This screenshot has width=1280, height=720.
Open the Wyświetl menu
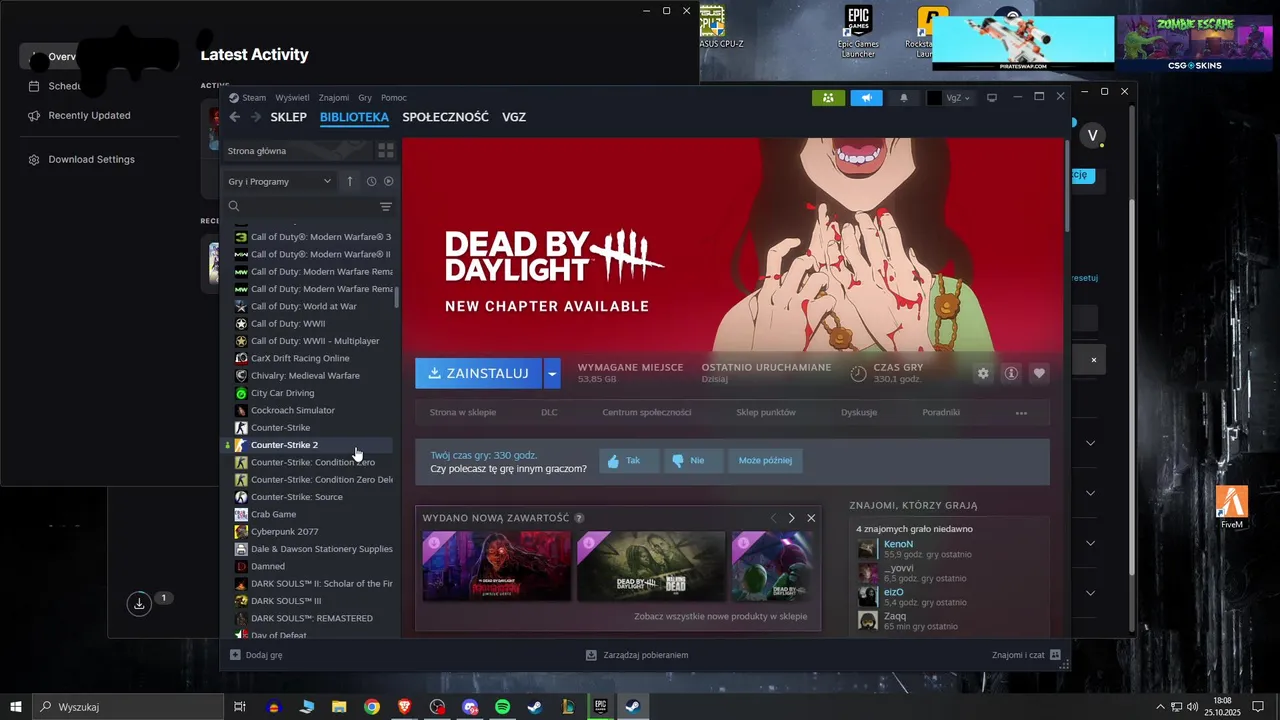pos(292,98)
